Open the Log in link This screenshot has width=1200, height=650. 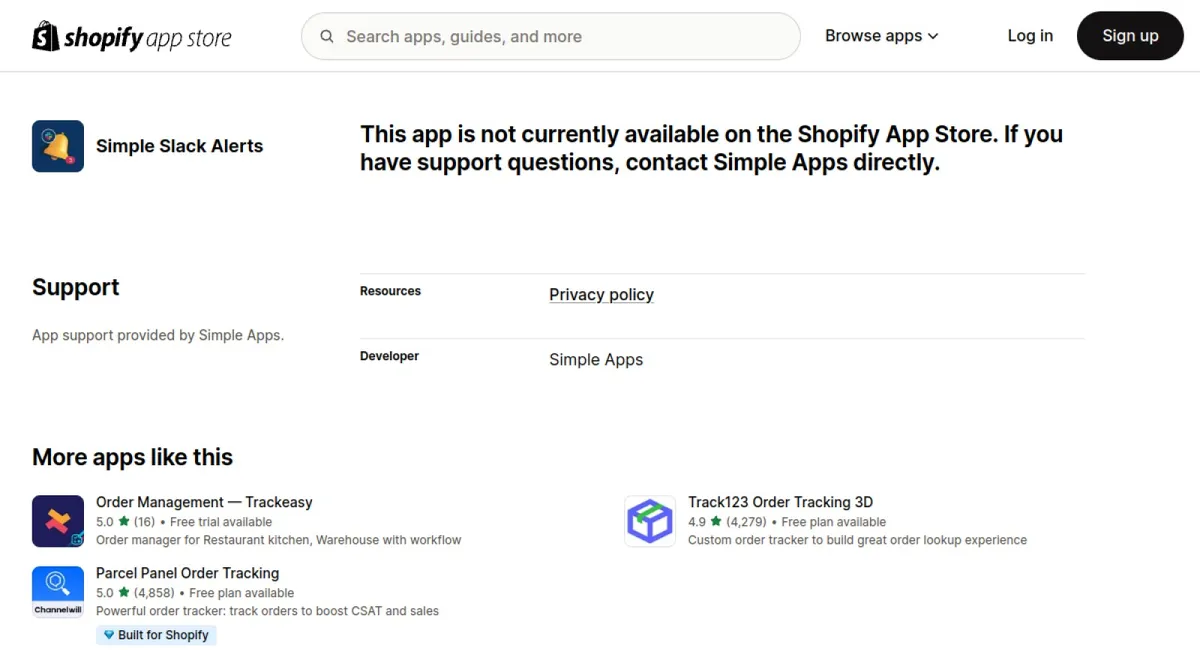[1030, 36]
